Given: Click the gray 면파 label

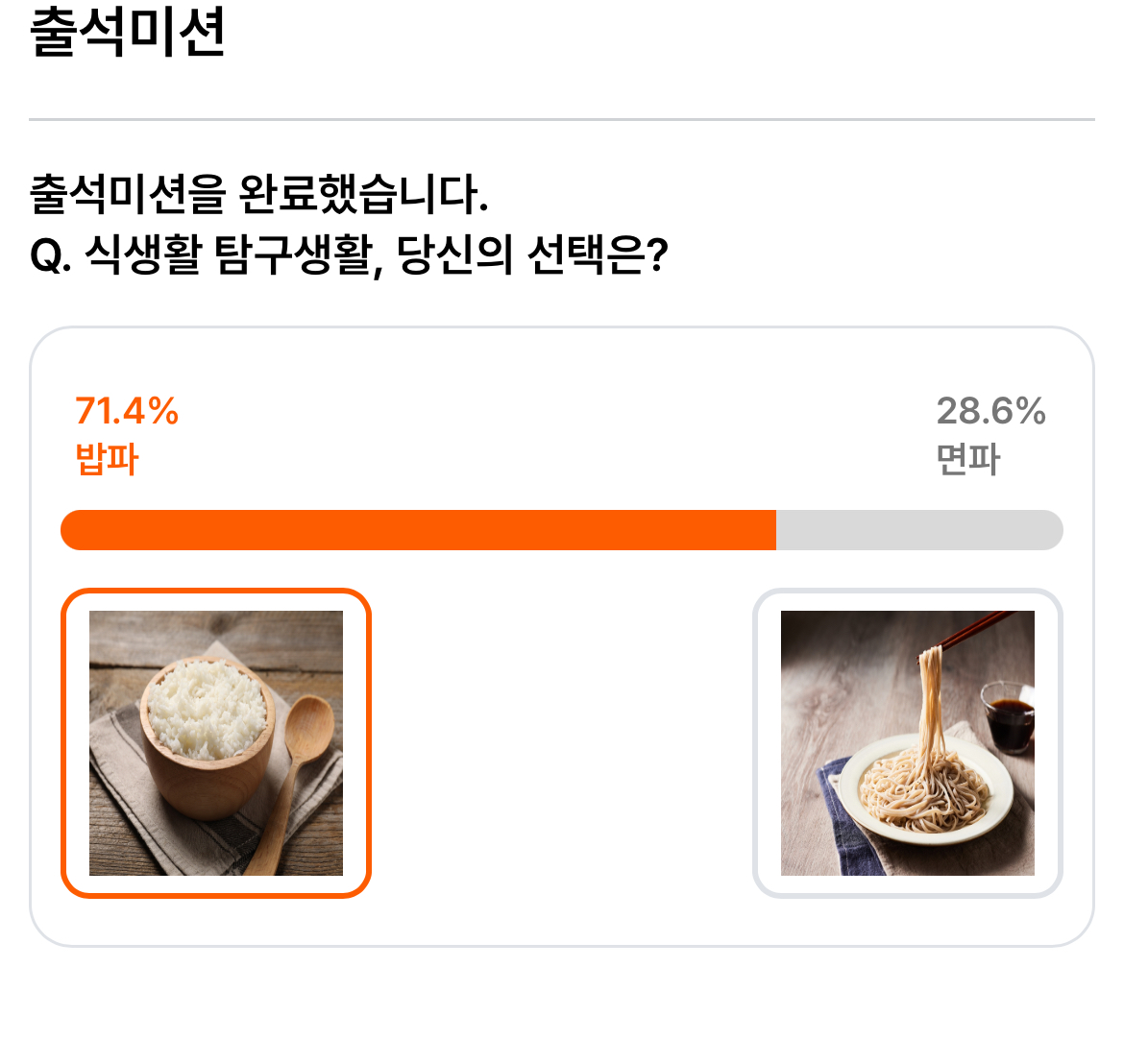Looking at the screenshot, I should [967, 459].
